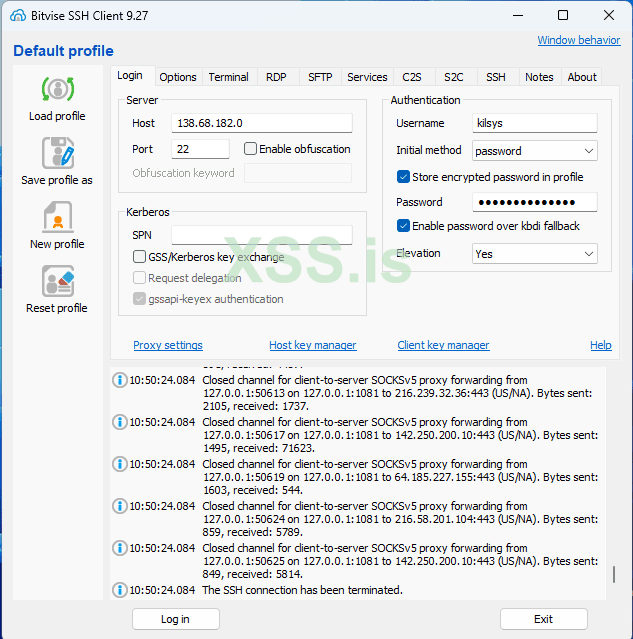
Task: Click 'The SSH connection has been terminated.' log text
Action: coord(302,590)
